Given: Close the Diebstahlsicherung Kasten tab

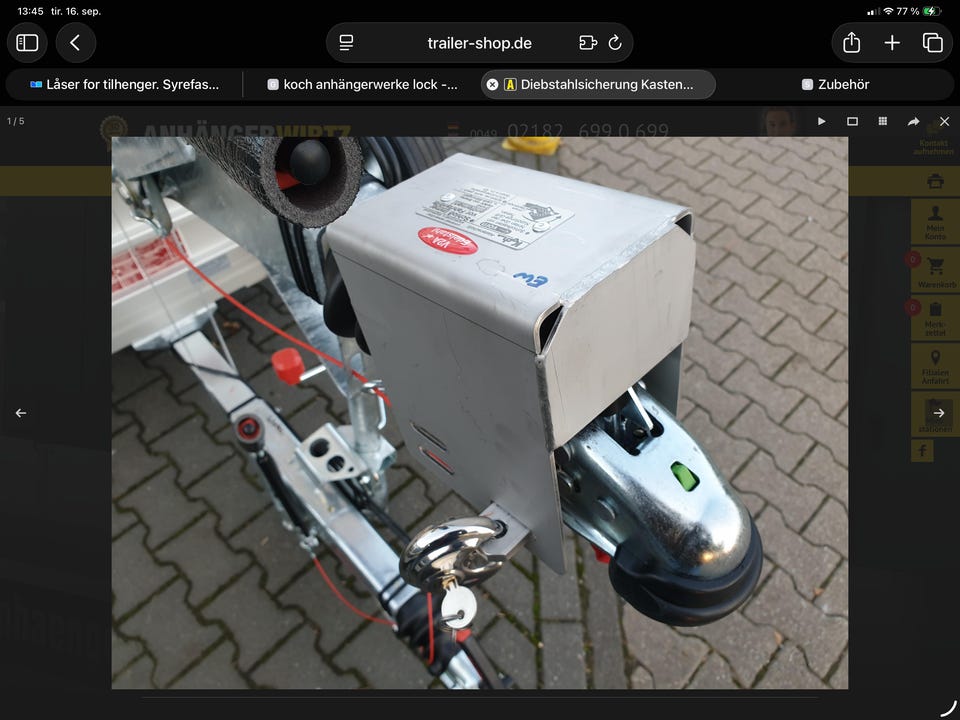Looking at the screenshot, I should [492, 84].
